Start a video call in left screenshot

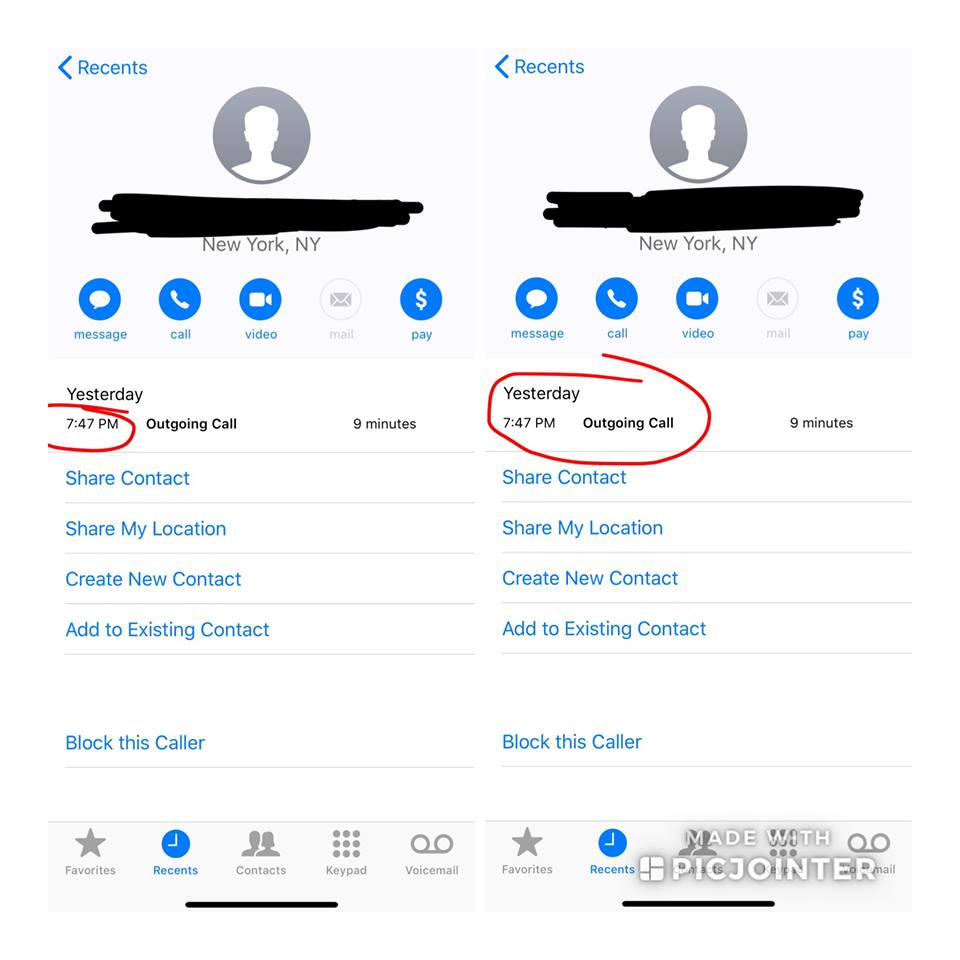coord(260,299)
